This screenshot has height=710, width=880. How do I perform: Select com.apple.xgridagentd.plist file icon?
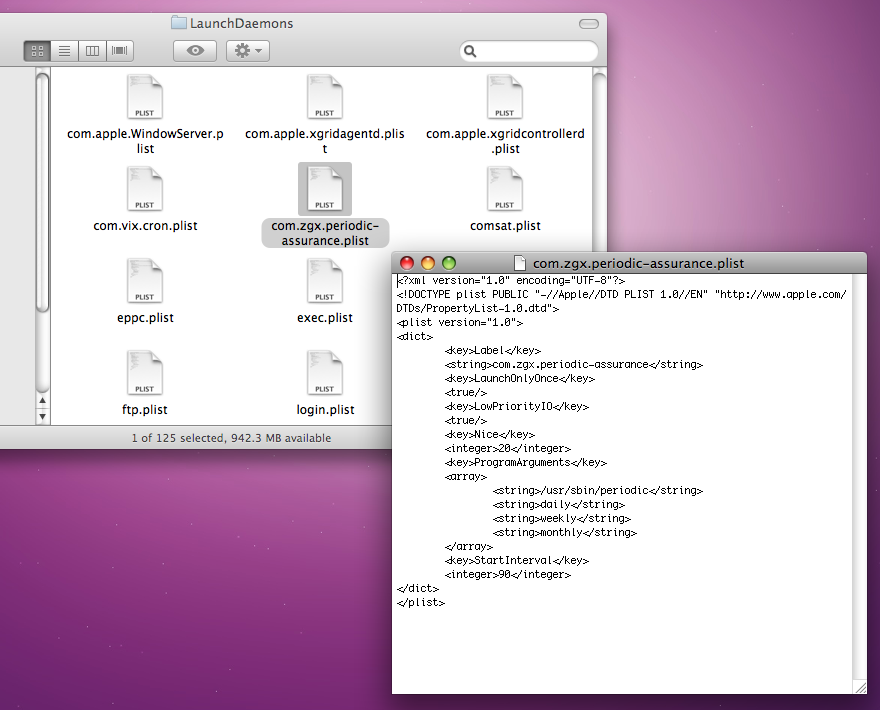pos(325,97)
